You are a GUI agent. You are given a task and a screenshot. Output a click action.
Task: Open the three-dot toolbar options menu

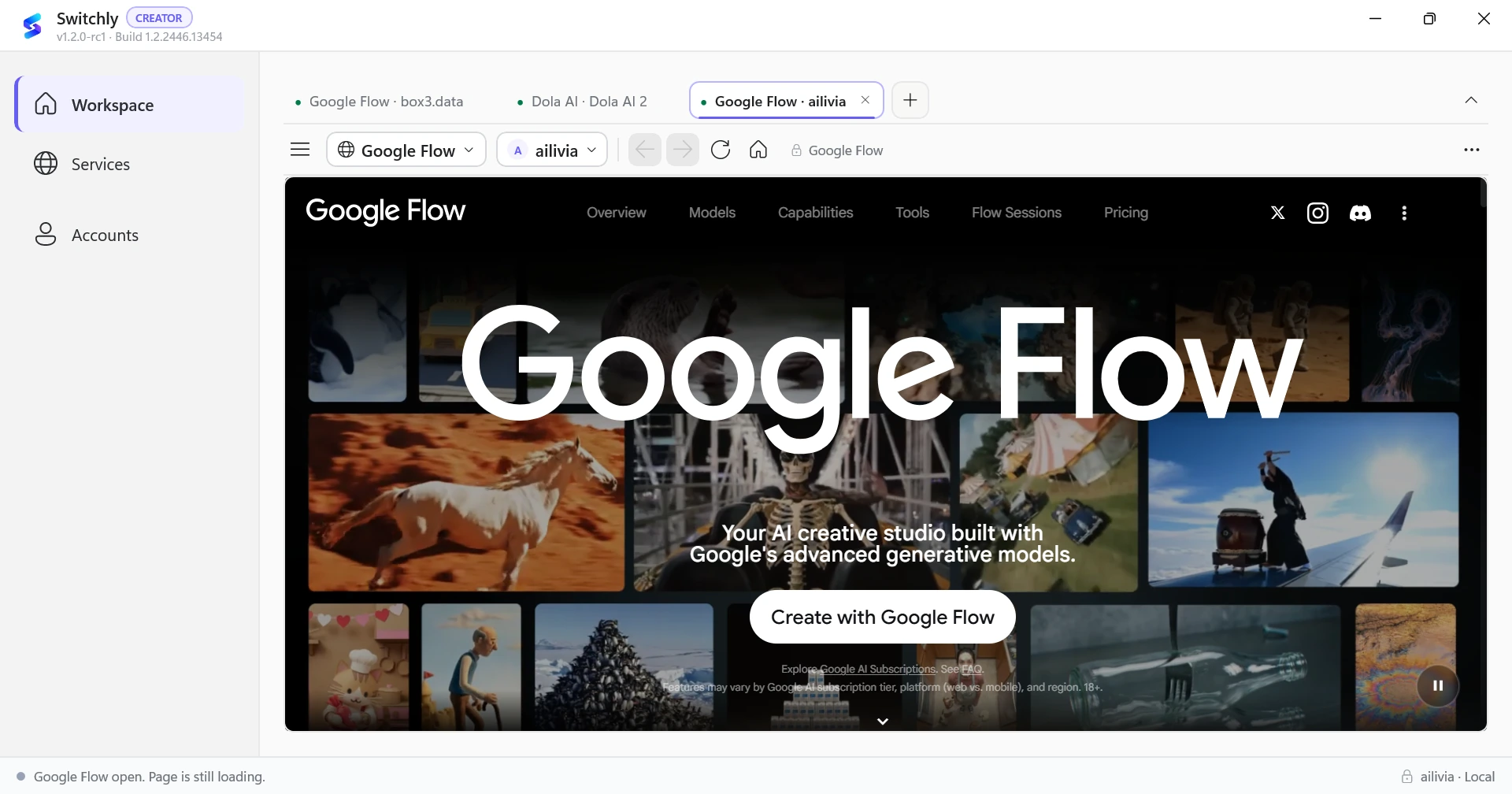[1472, 150]
